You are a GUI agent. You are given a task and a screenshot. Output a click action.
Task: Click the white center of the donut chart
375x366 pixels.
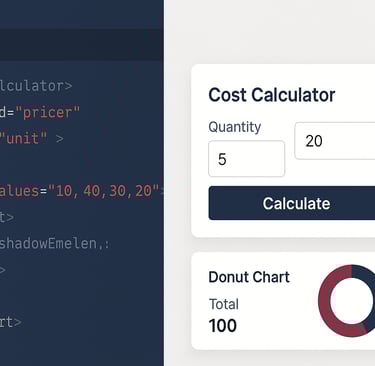point(352,300)
